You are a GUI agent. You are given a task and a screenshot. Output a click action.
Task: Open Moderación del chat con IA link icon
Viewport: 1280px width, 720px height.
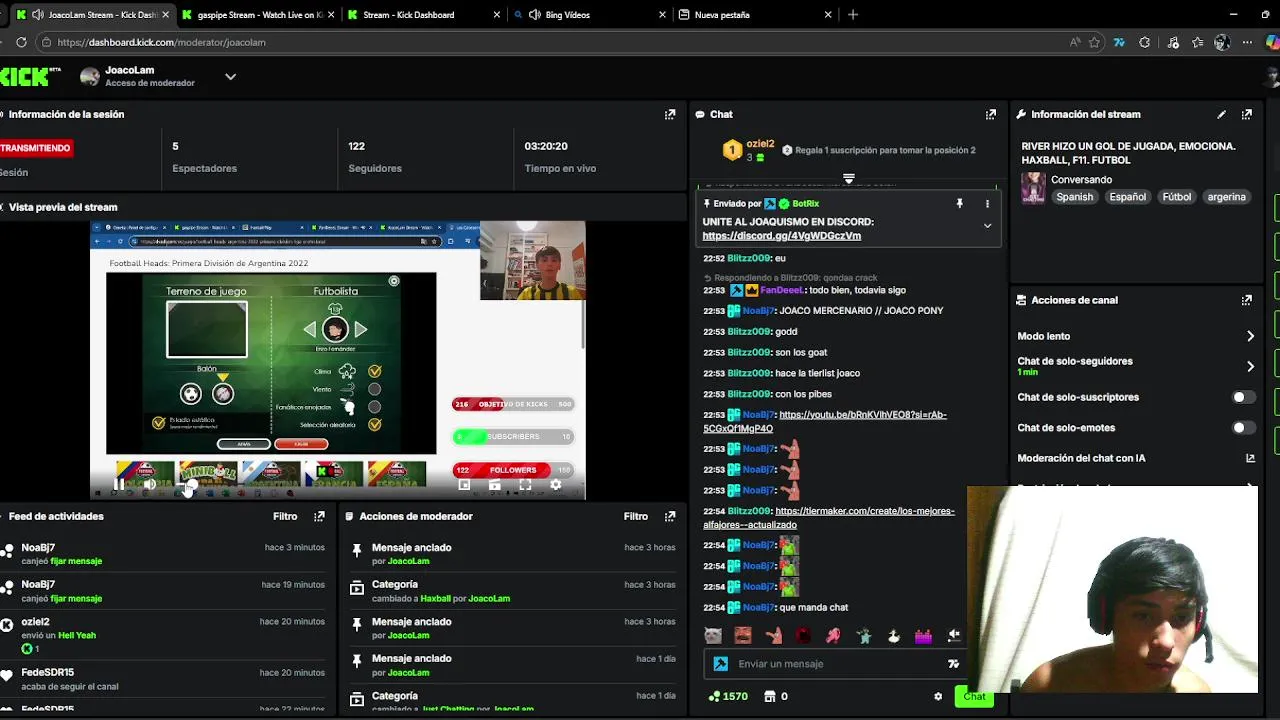(1250, 458)
